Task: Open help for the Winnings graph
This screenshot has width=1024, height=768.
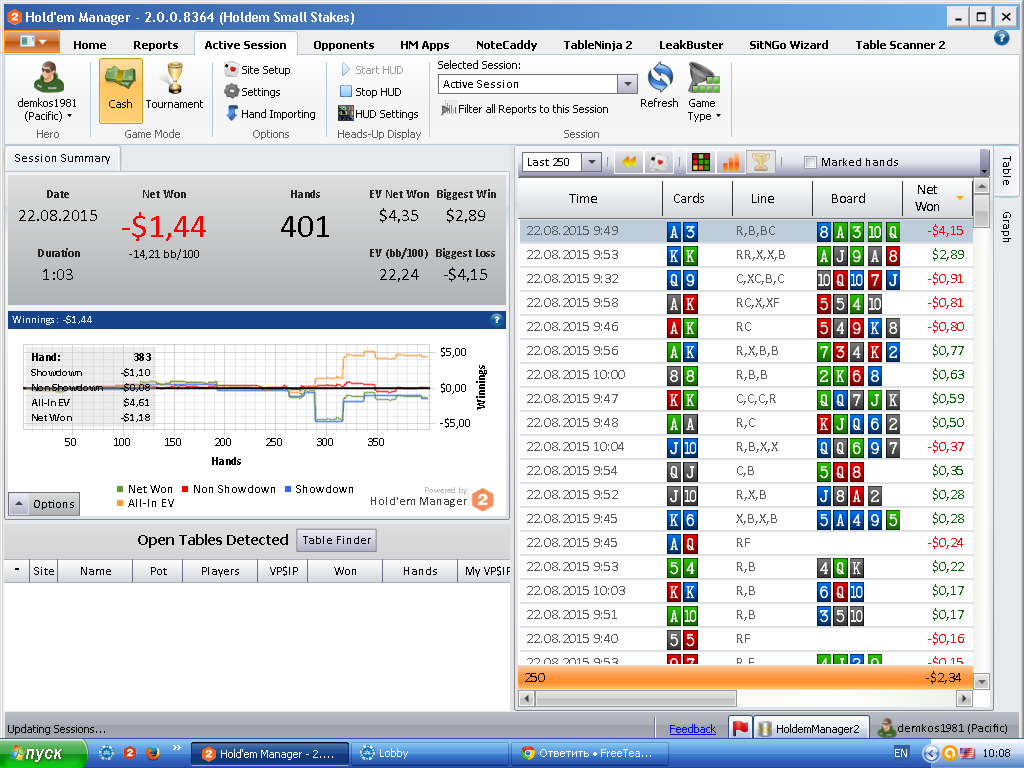Action: point(496,319)
